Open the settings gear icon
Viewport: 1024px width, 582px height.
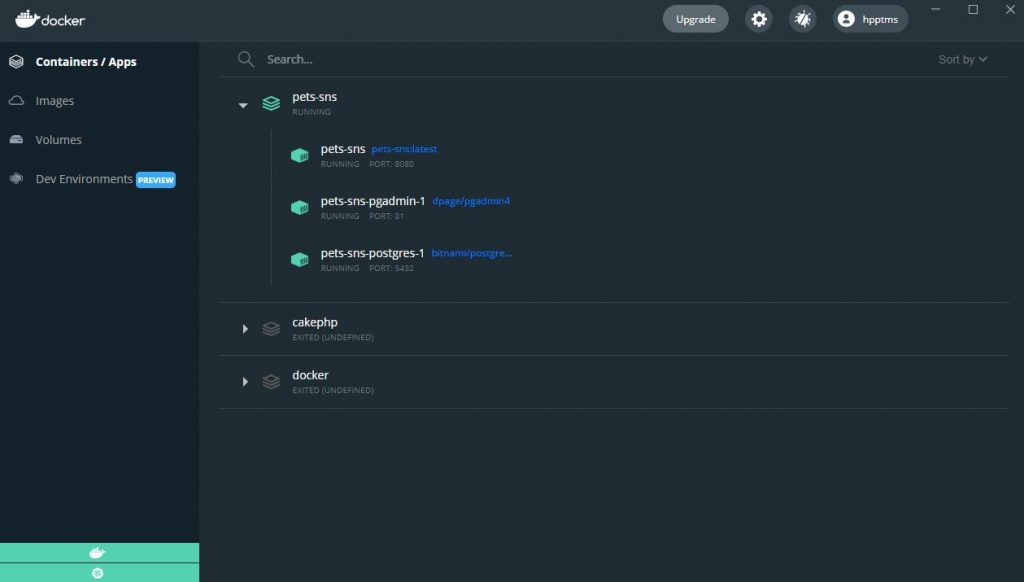tap(759, 19)
